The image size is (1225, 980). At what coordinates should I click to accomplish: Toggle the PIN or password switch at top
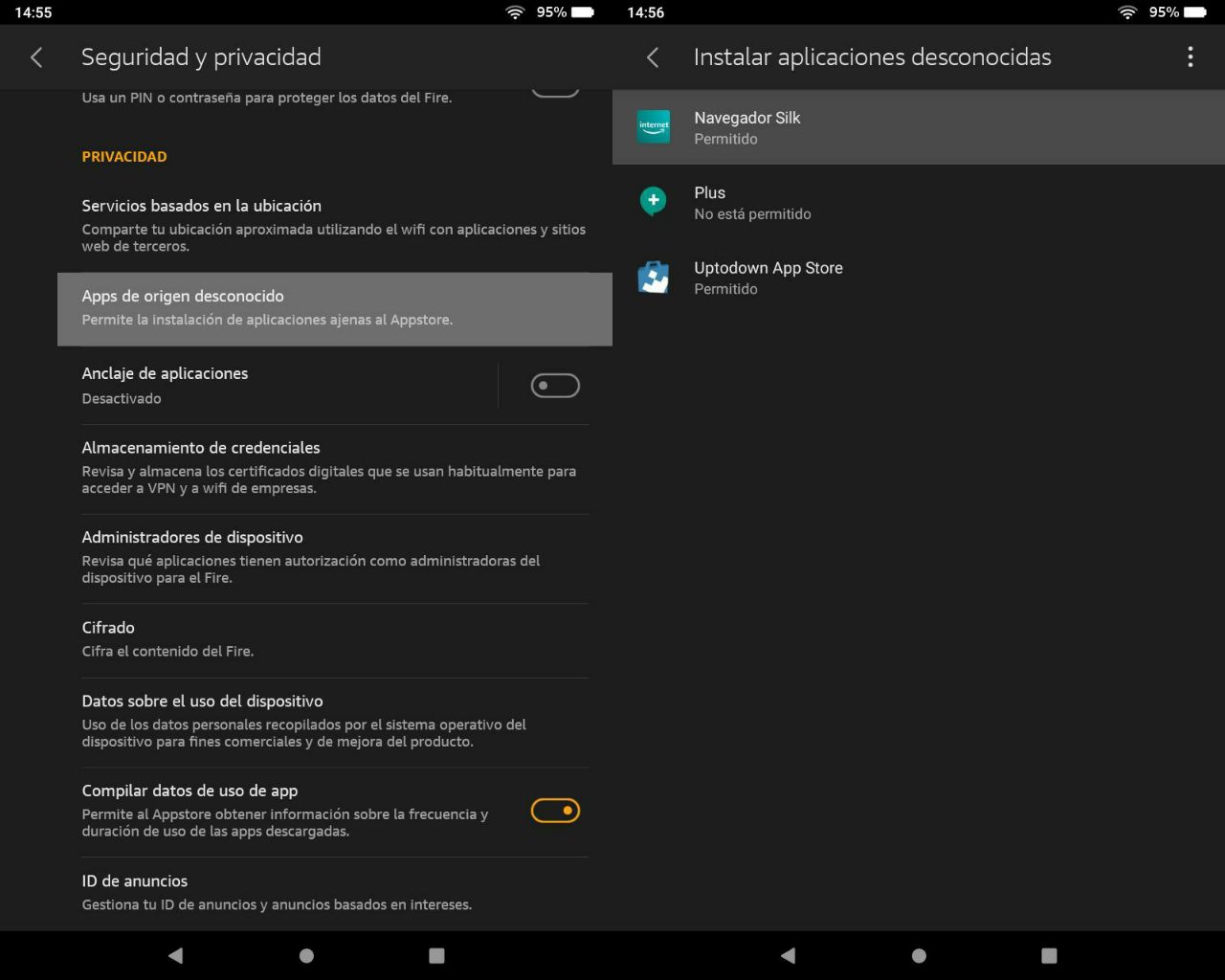pyautogui.click(x=555, y=92)
